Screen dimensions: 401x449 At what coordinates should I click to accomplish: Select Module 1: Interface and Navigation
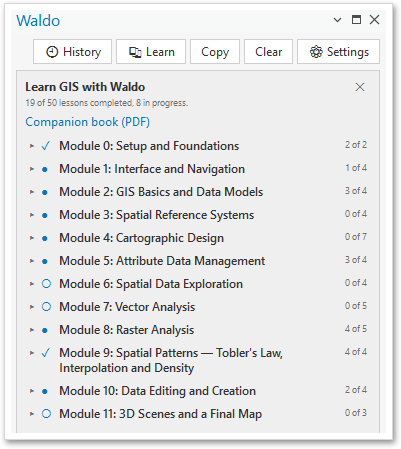tap(152, 169)
